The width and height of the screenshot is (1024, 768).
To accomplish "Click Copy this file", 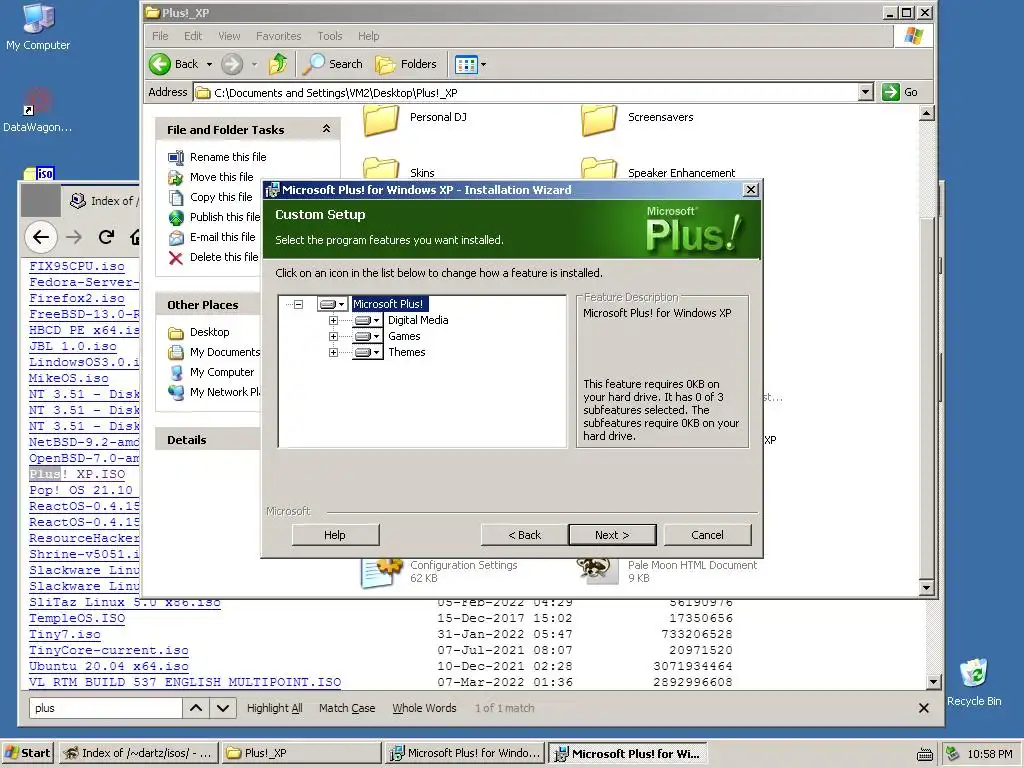I will tap(221, 197).
